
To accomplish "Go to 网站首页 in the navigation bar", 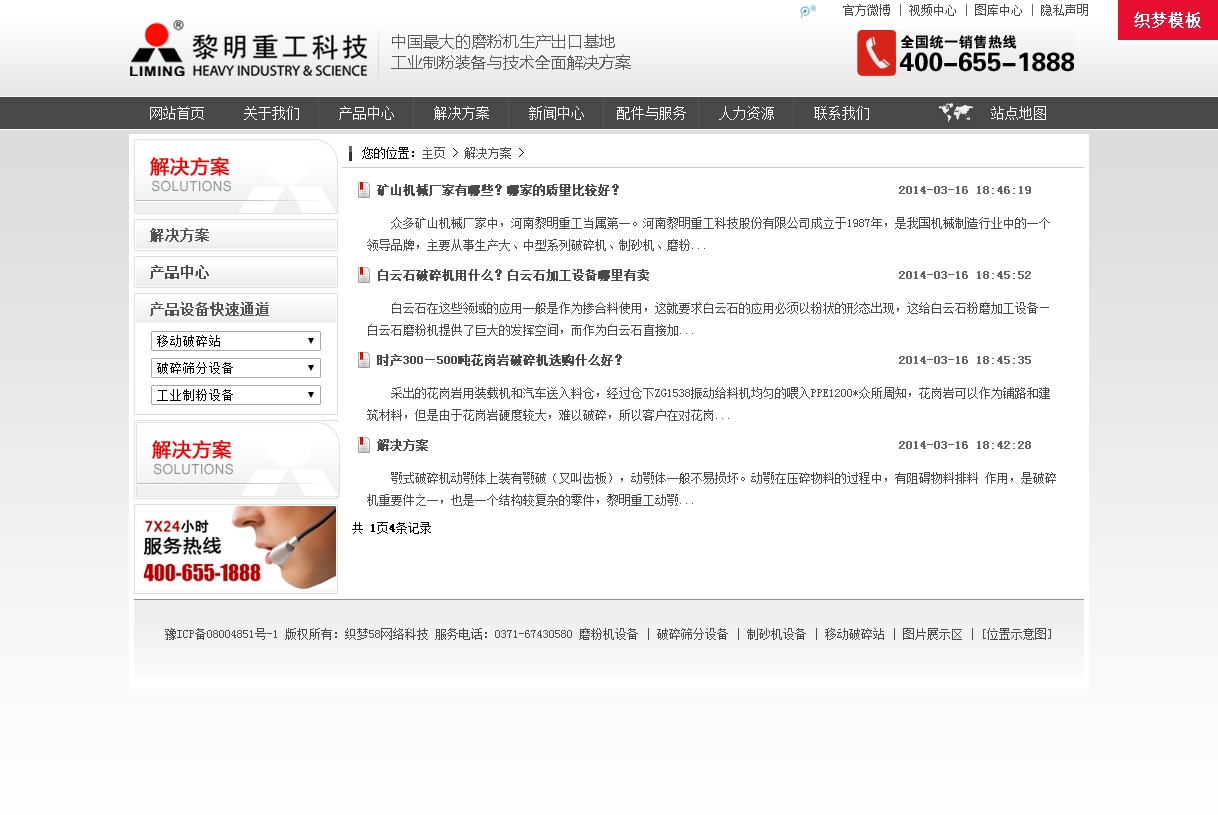I will pyautogui.click(x=177, y=113).
